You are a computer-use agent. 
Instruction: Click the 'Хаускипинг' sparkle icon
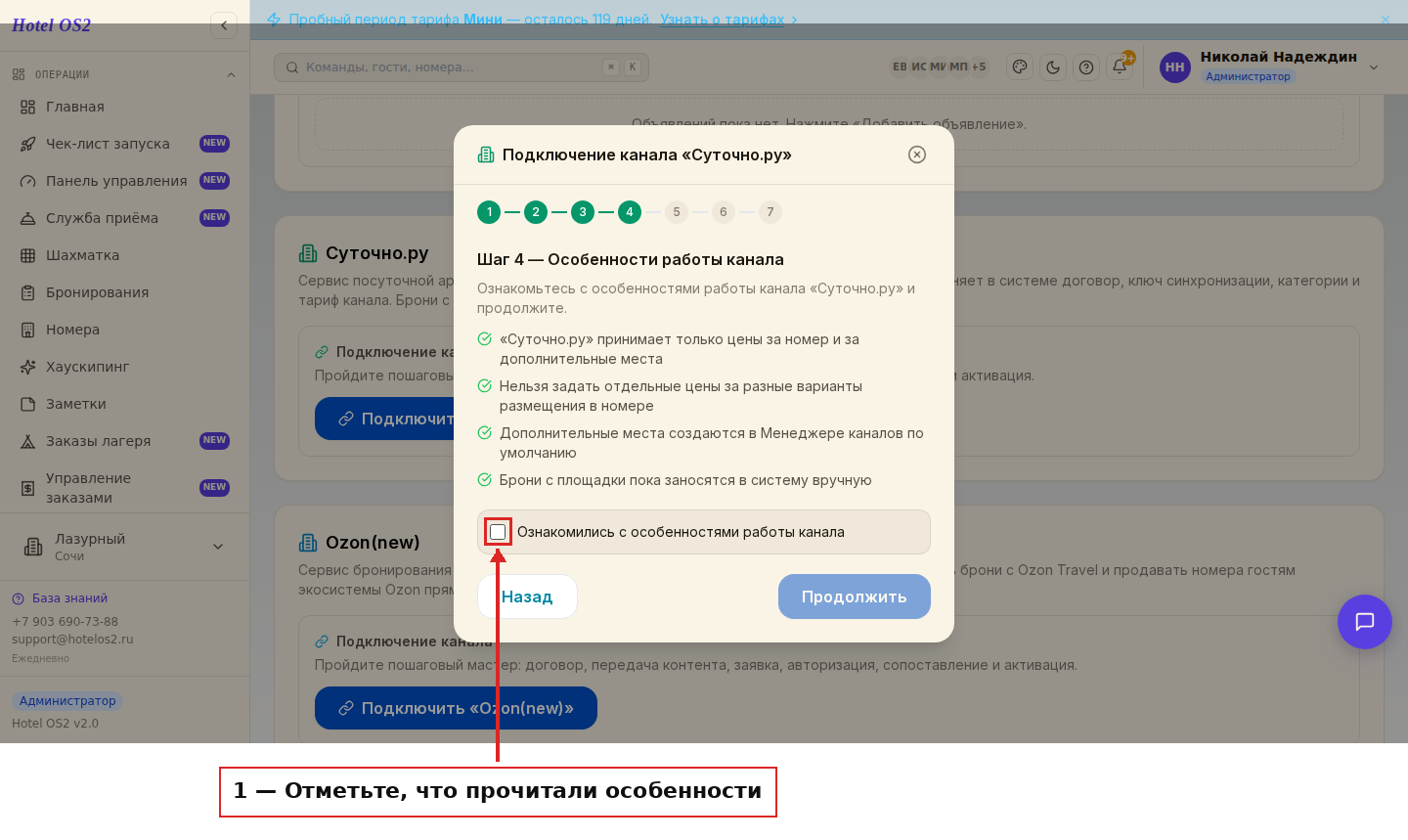[28, 367]
